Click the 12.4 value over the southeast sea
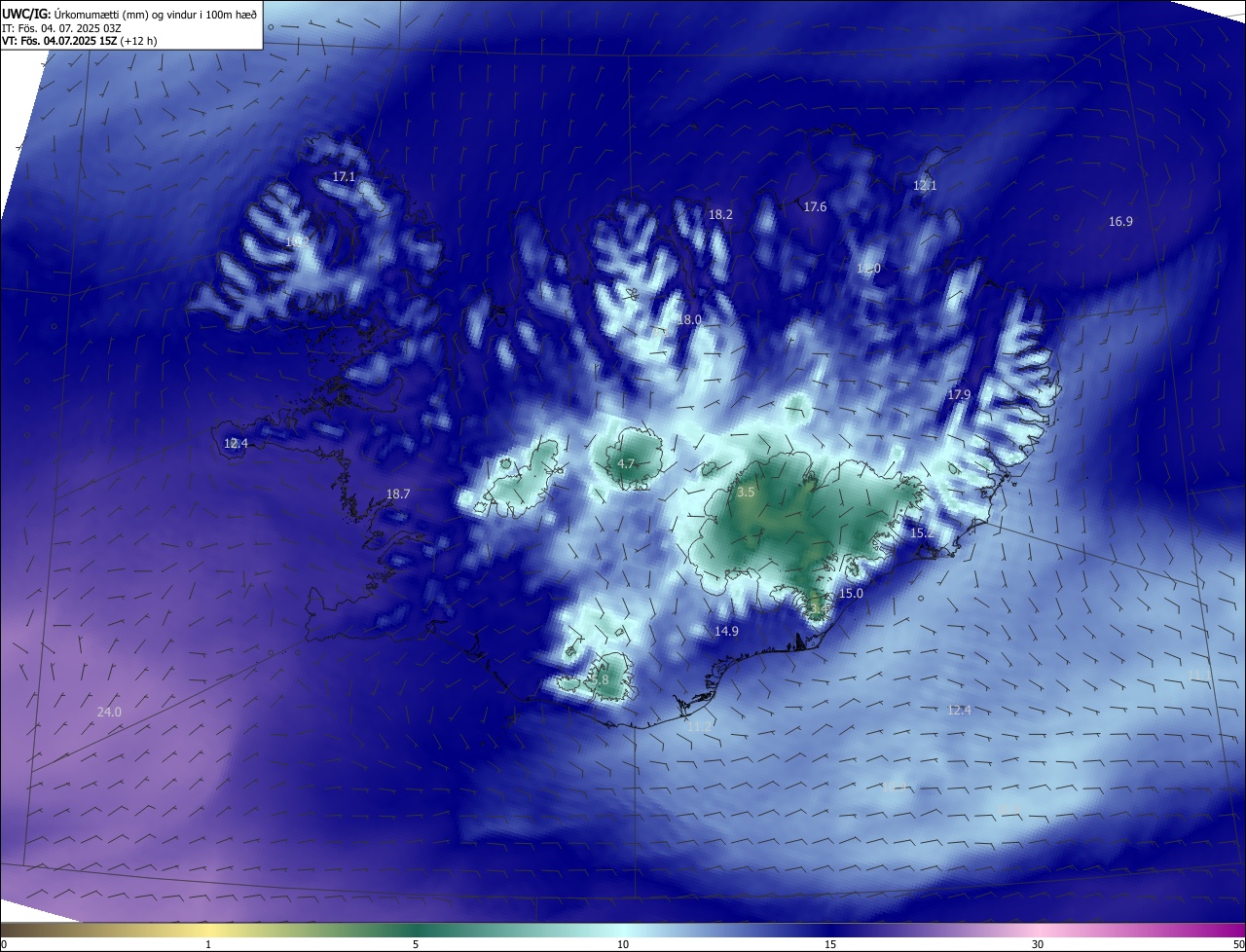The width and height of the screenshot is (1246, 952). [959, 710]
